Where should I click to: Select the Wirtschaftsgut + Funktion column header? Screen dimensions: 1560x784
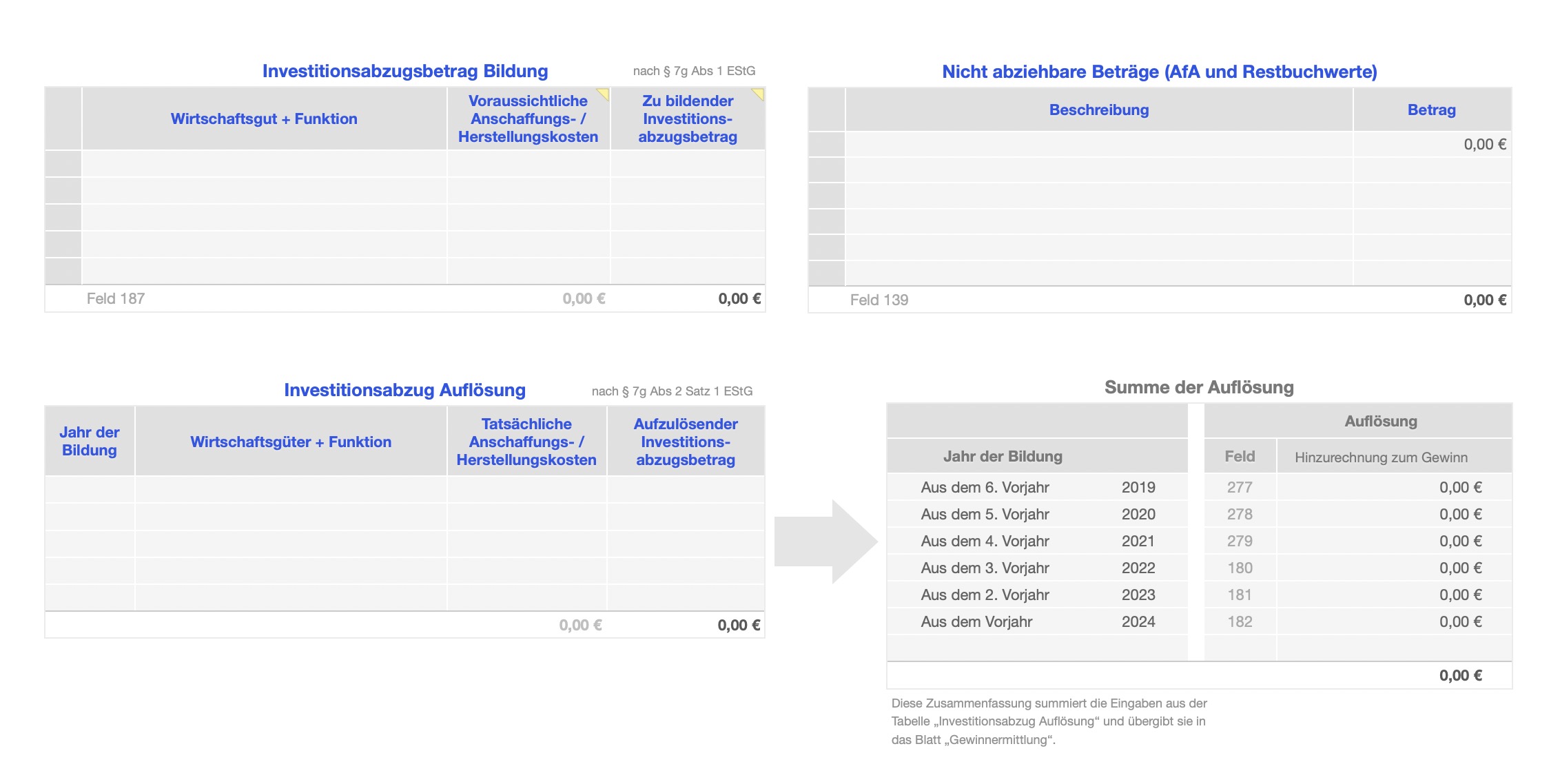[264, 118]
